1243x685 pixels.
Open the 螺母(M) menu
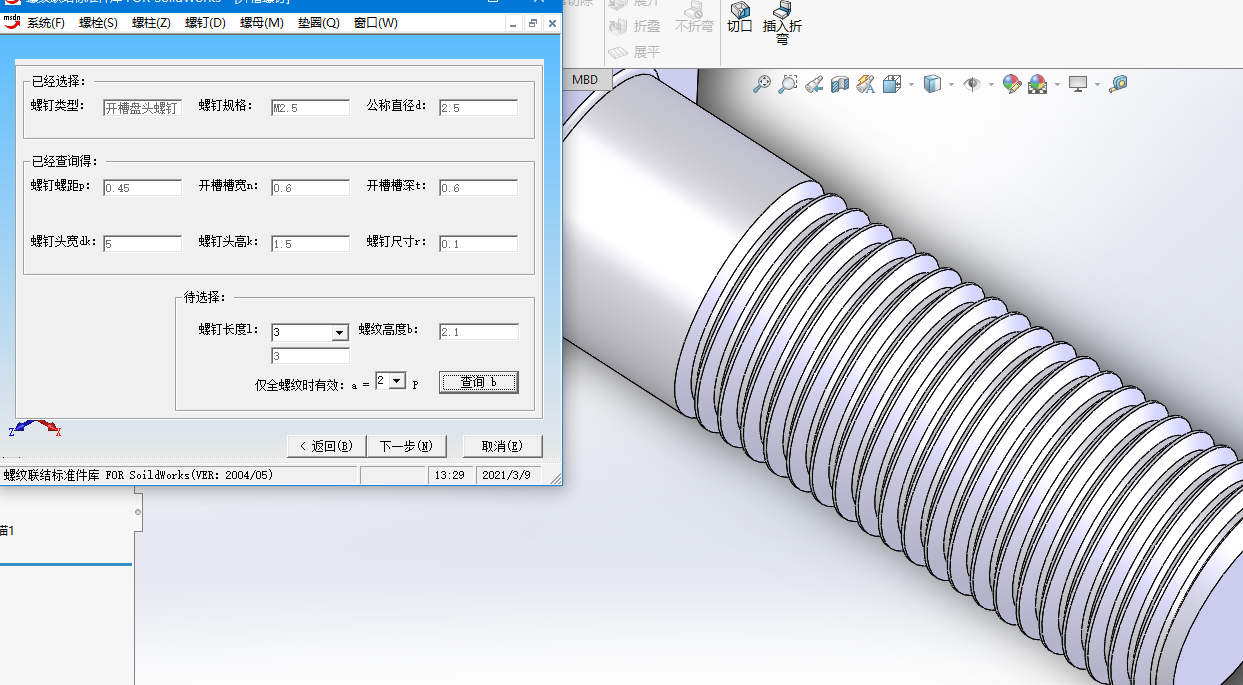(x=262, y=23)
